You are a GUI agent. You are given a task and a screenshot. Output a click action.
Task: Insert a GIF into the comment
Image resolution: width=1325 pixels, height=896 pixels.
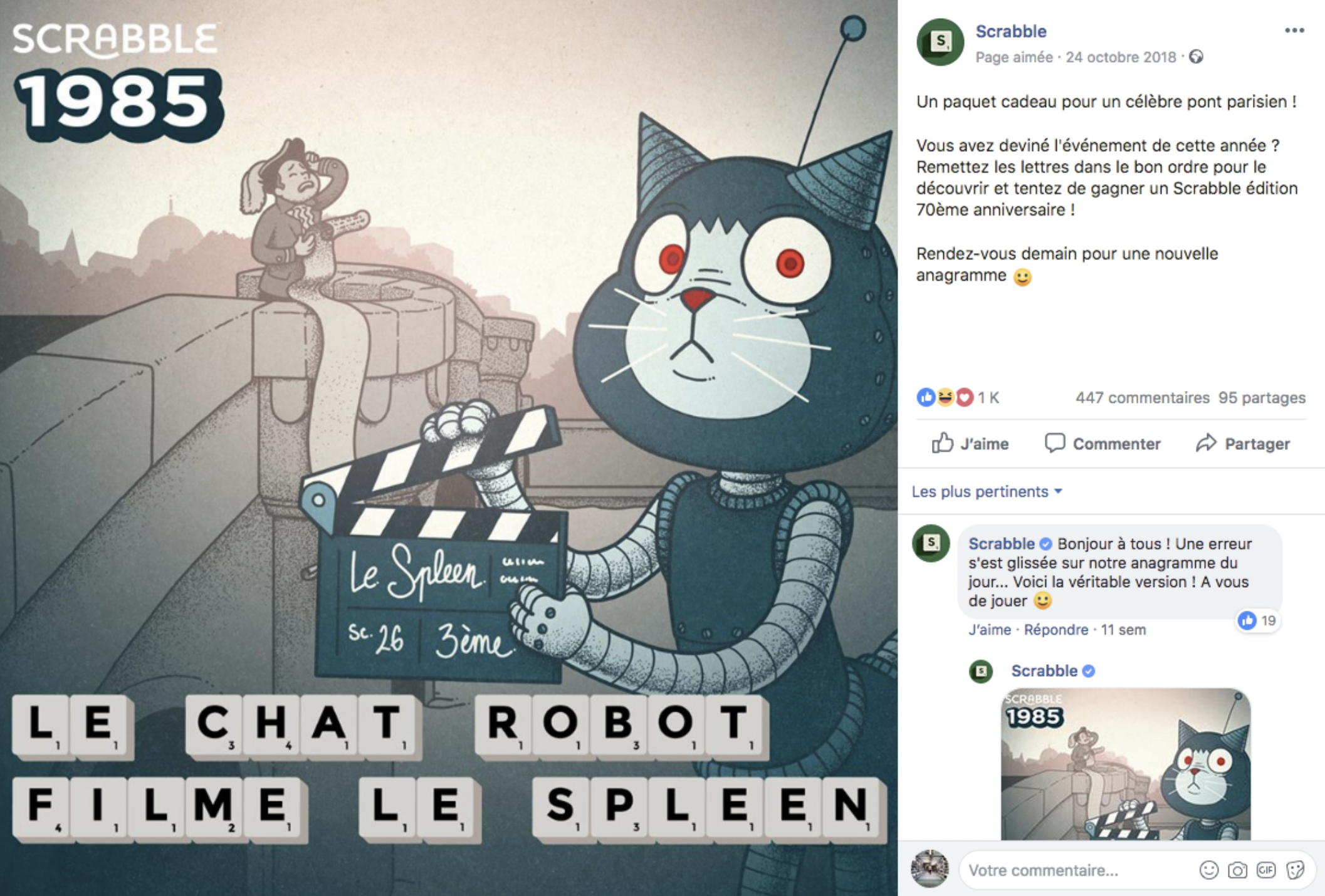pyautogui.click(x=1266, y=870)
